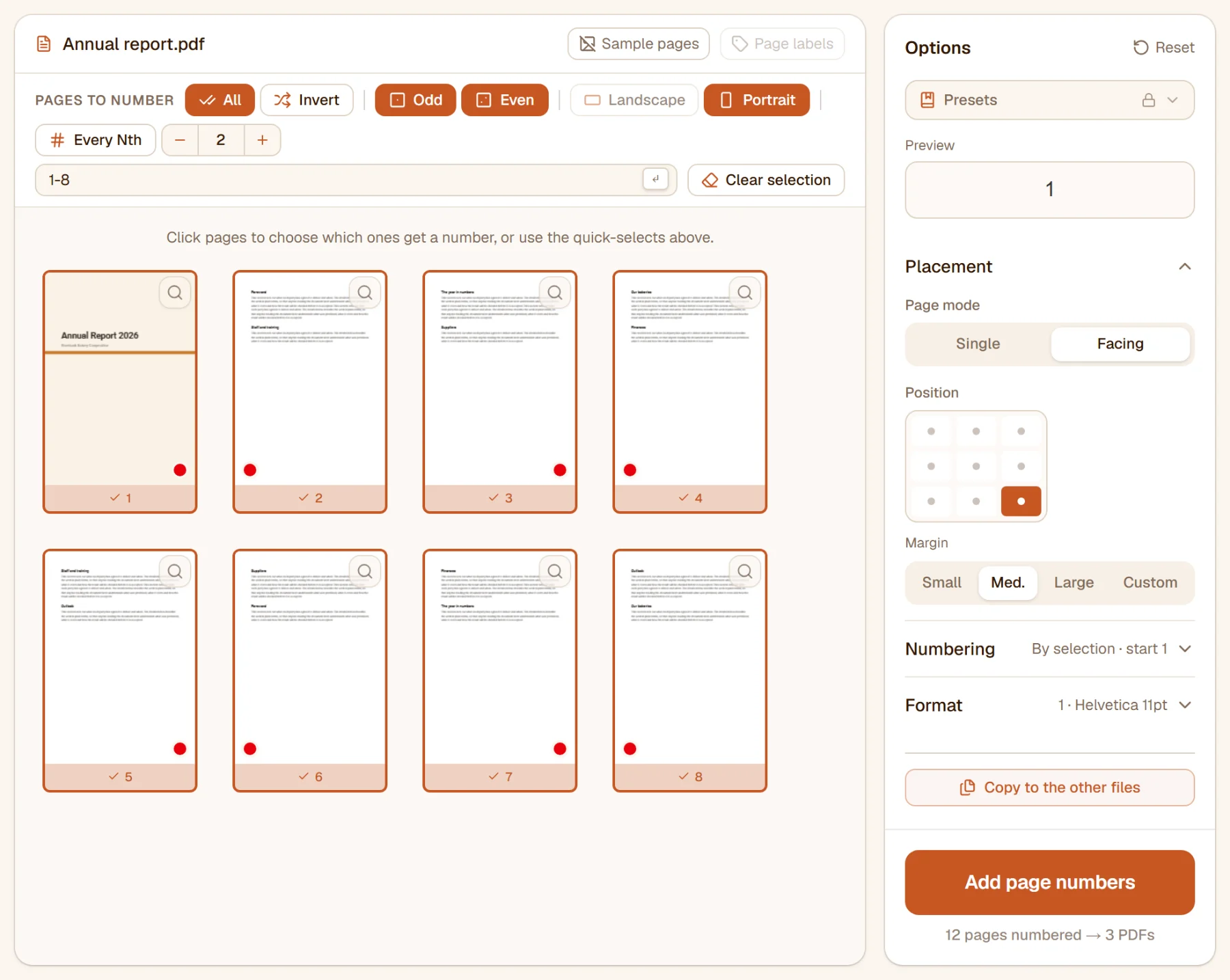
Task: Toggle the All pages quick-select
Action: click(x=220, y=100)
